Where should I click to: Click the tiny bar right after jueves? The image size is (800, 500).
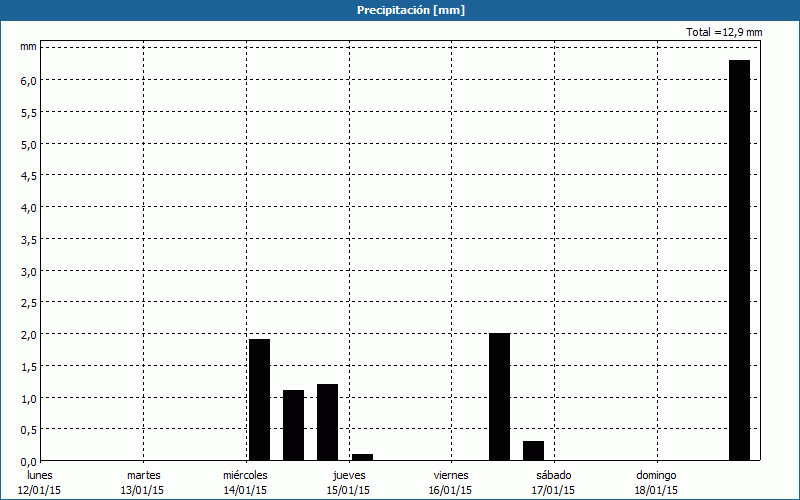(362, 457)
